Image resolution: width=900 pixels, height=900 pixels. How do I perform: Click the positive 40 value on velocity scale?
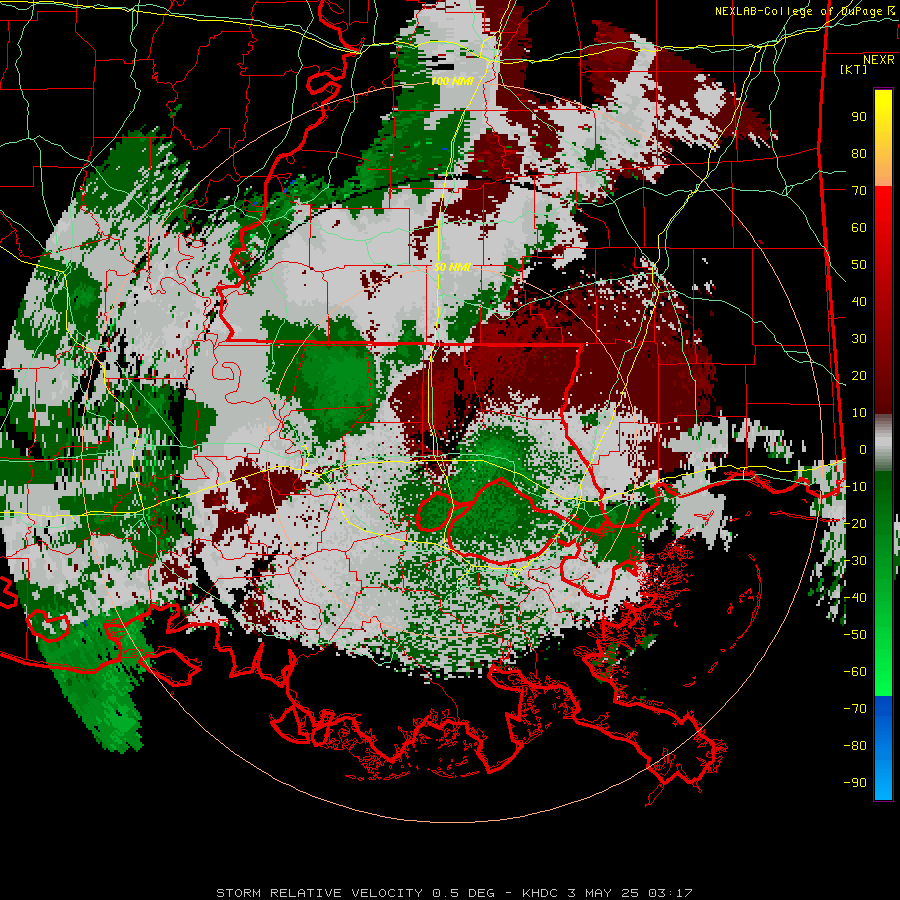859,302
